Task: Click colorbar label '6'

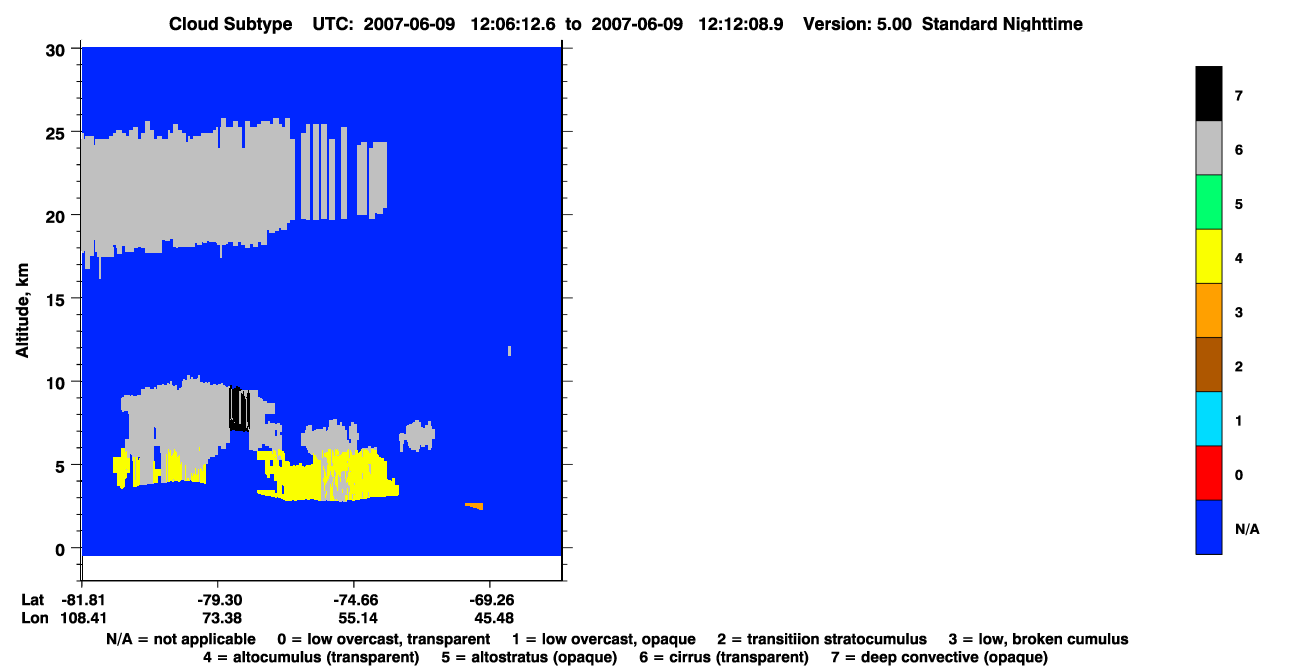Action: click(x=1239, y=150)
